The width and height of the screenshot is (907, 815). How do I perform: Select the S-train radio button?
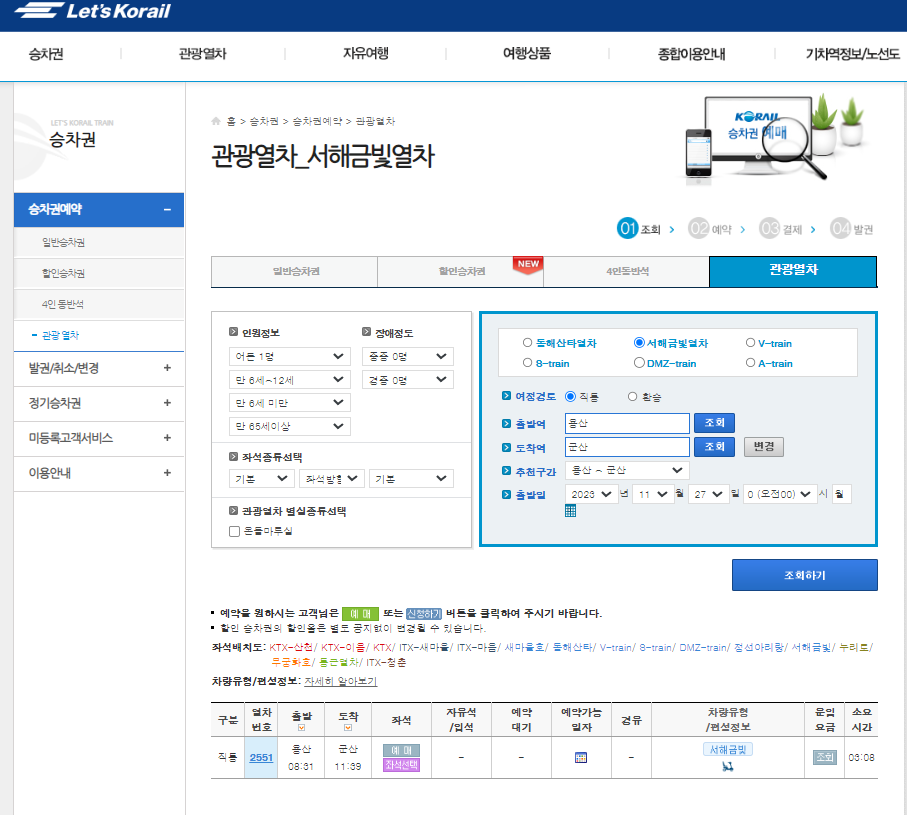(527, 363)
